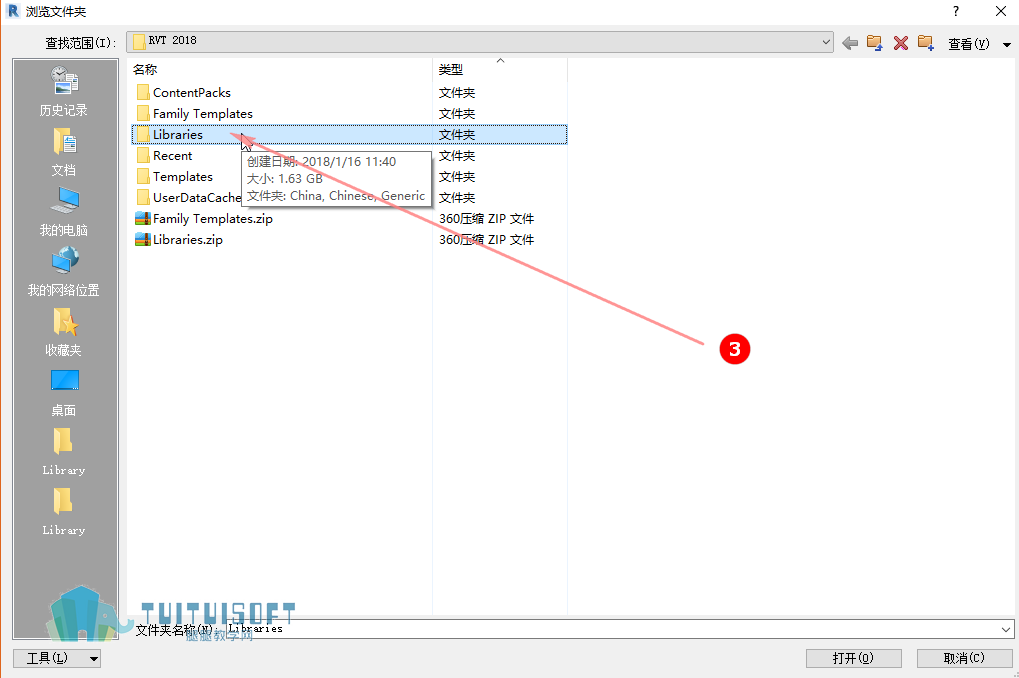Screen dimensions: 1019x678
Task: Click 360压缩 ZIP 文件 in Libraries.zip row
Action: pos(486,240)
